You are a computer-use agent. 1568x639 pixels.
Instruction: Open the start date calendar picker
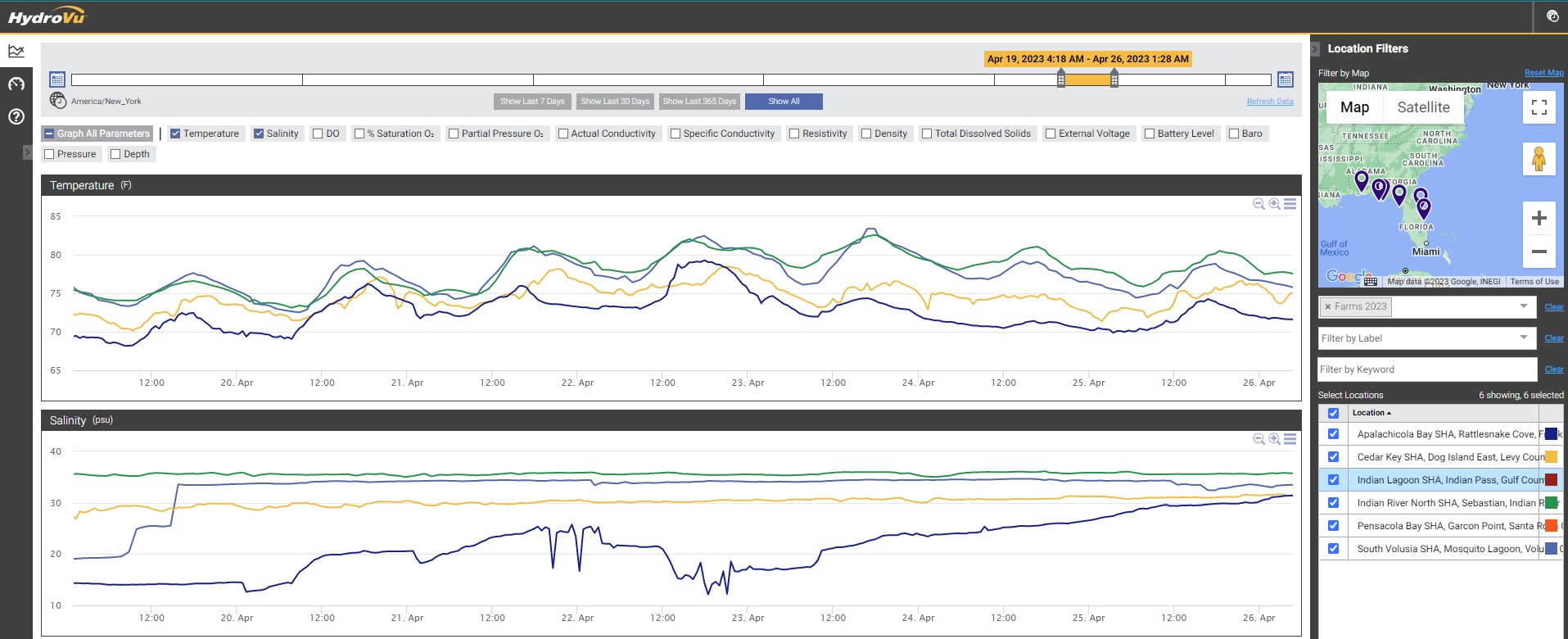(x=57, y=79)
